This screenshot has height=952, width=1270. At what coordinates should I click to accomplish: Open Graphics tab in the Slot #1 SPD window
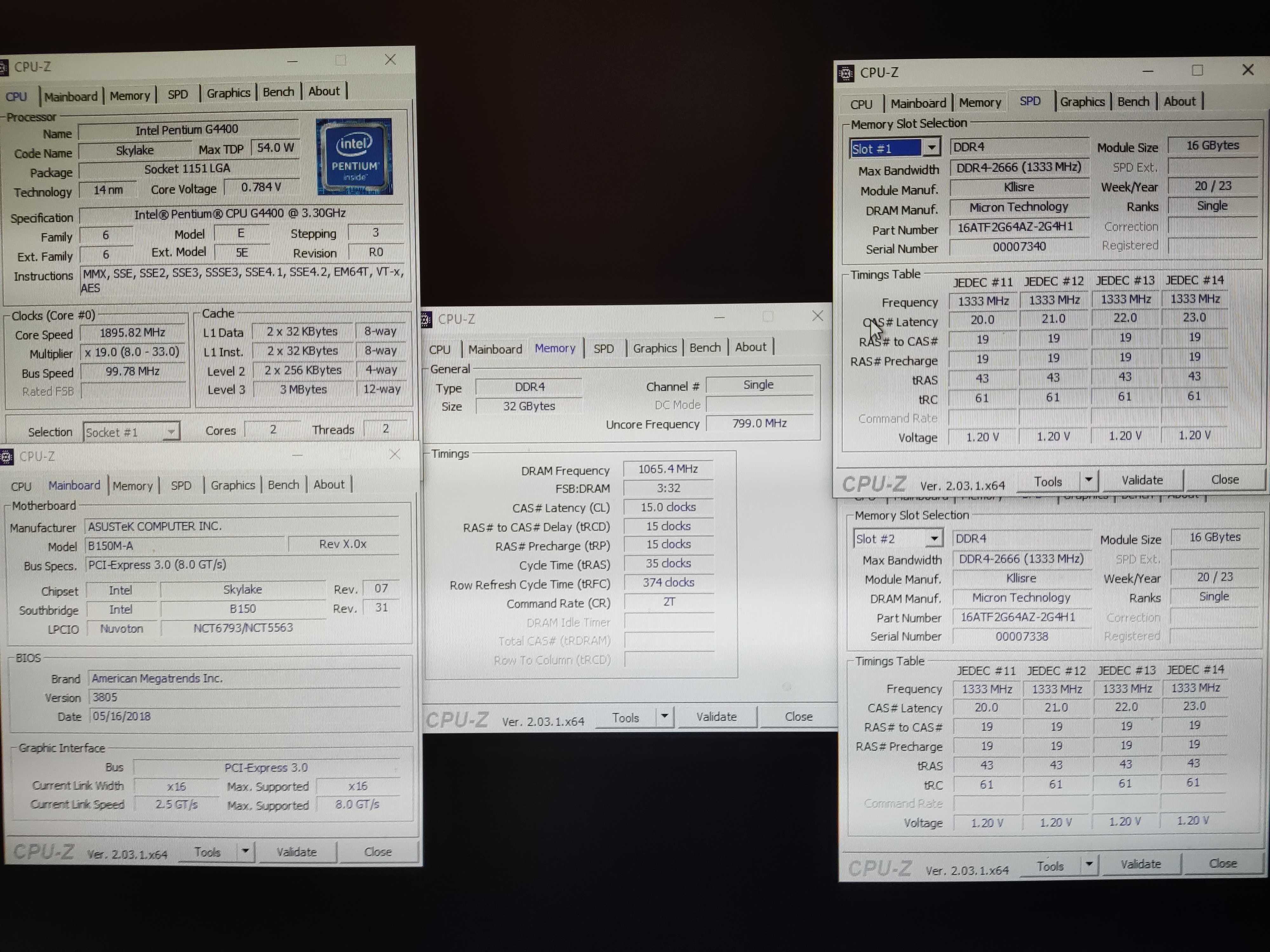1082,102
